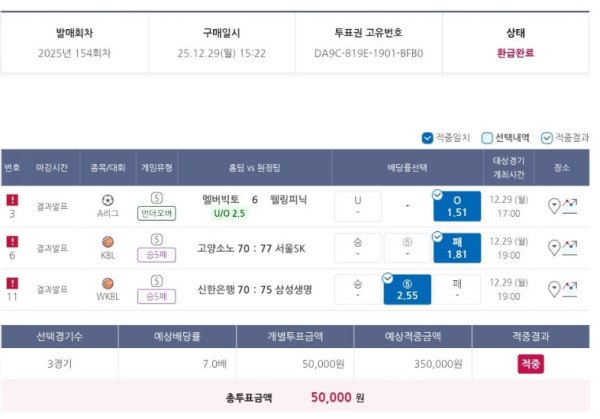This screenshot has width=600, height=419.
Task: Click the red alert icon for match 11
Action: click(12, 284)
